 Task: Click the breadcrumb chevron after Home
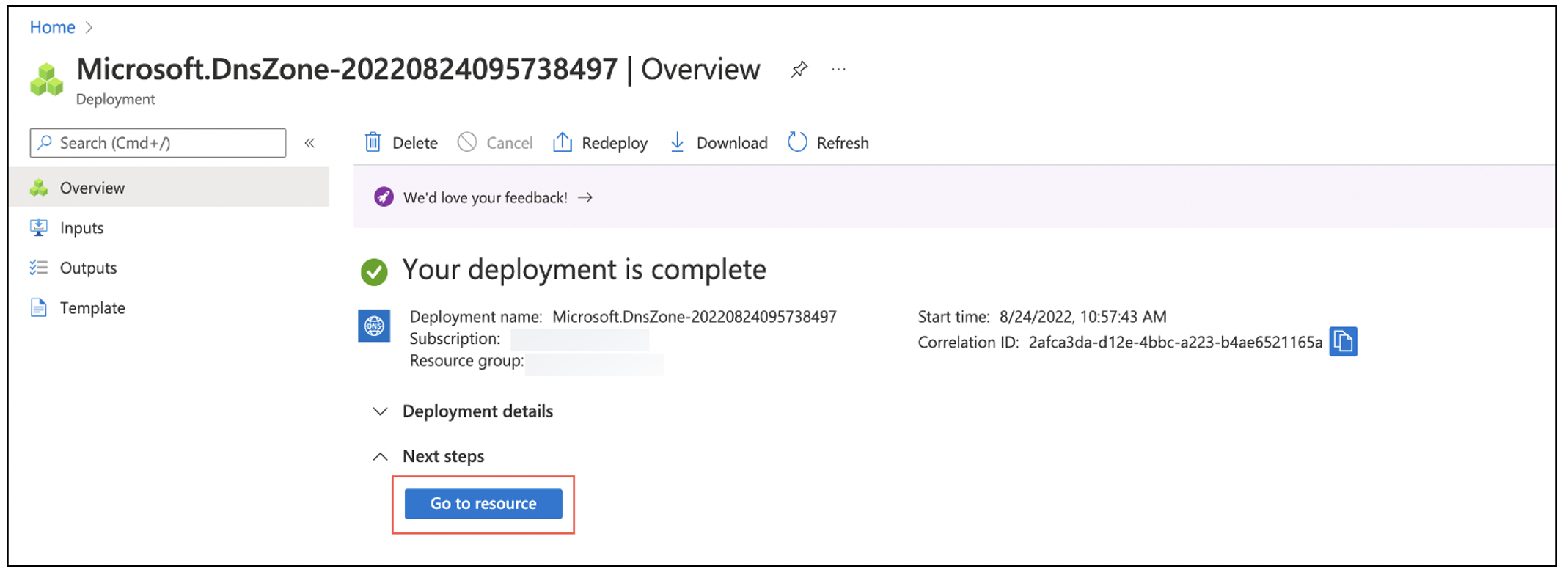click(x=89, y=27)
